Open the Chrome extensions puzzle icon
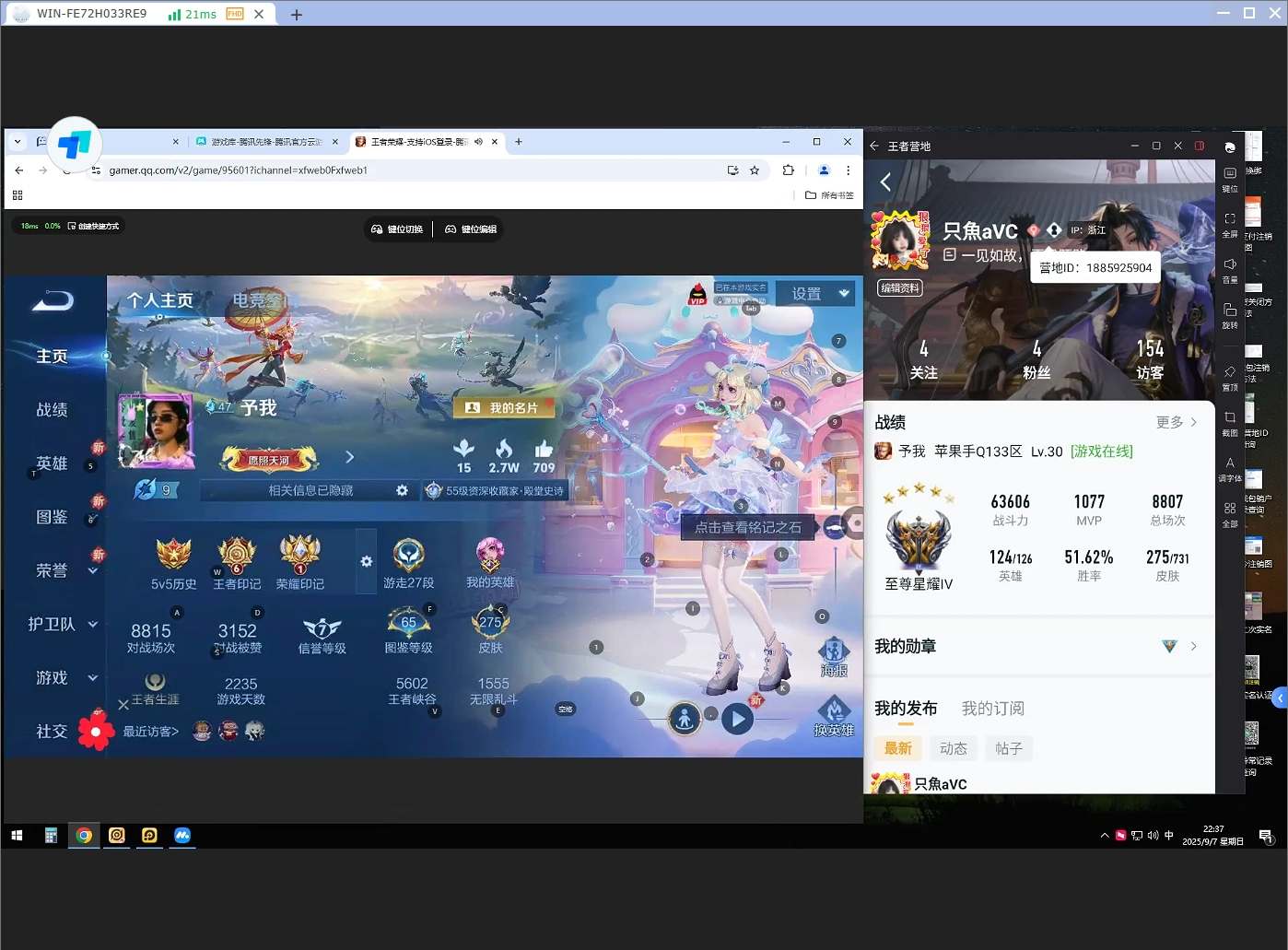The height and width of the screenshot is (950, 1288). pos(788,170)
